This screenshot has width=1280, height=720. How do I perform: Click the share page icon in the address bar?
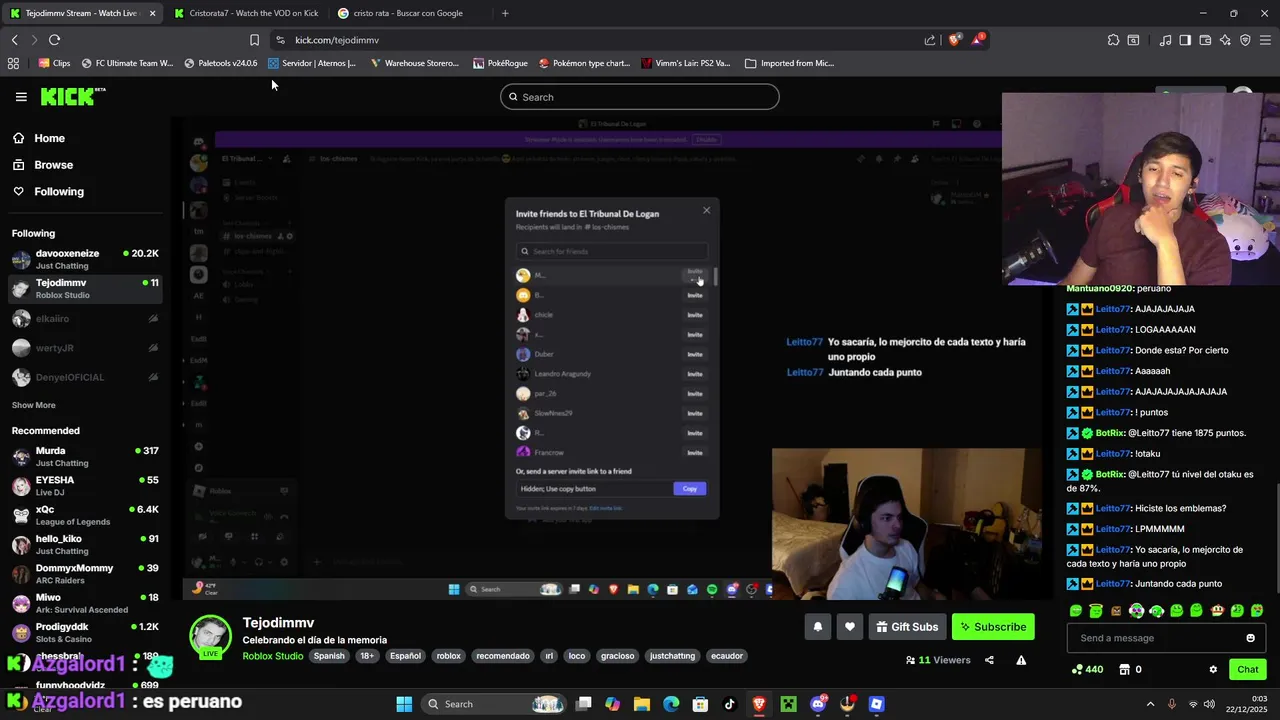tap(930, 40)
